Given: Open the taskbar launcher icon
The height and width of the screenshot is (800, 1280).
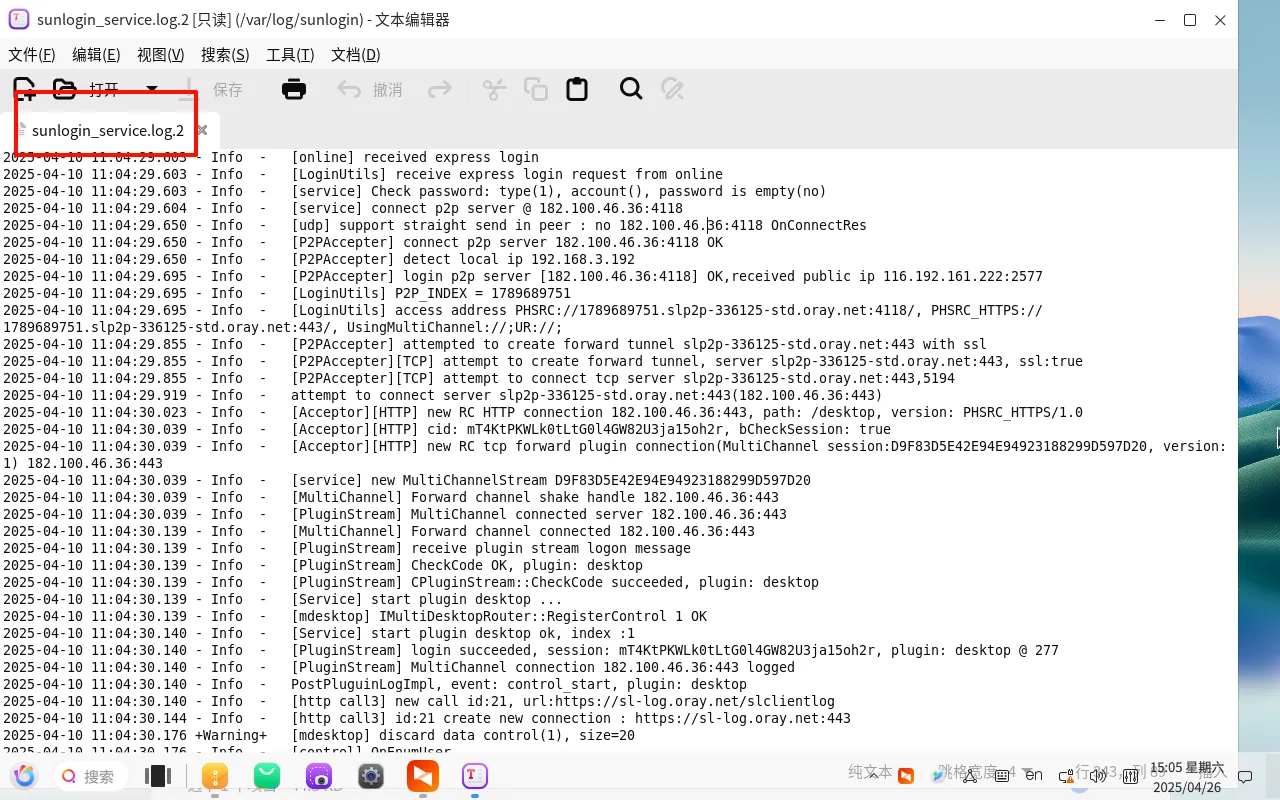Looking at the screenshot, I should point(24,775).
